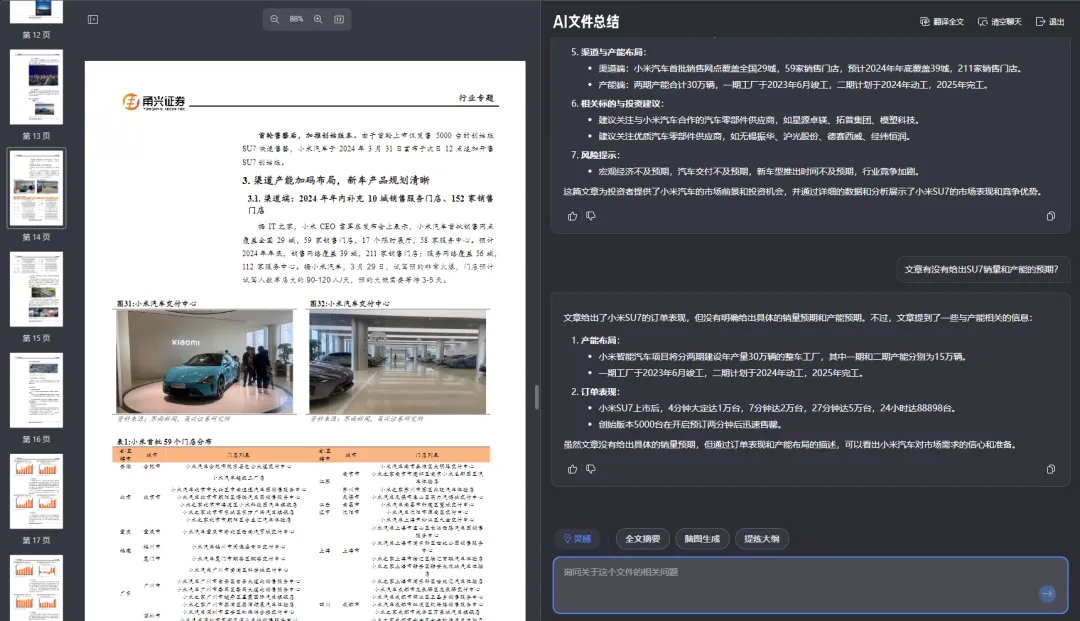Click 表1 store distribution table title
The image size is (1080, 621).
point(165,441)
